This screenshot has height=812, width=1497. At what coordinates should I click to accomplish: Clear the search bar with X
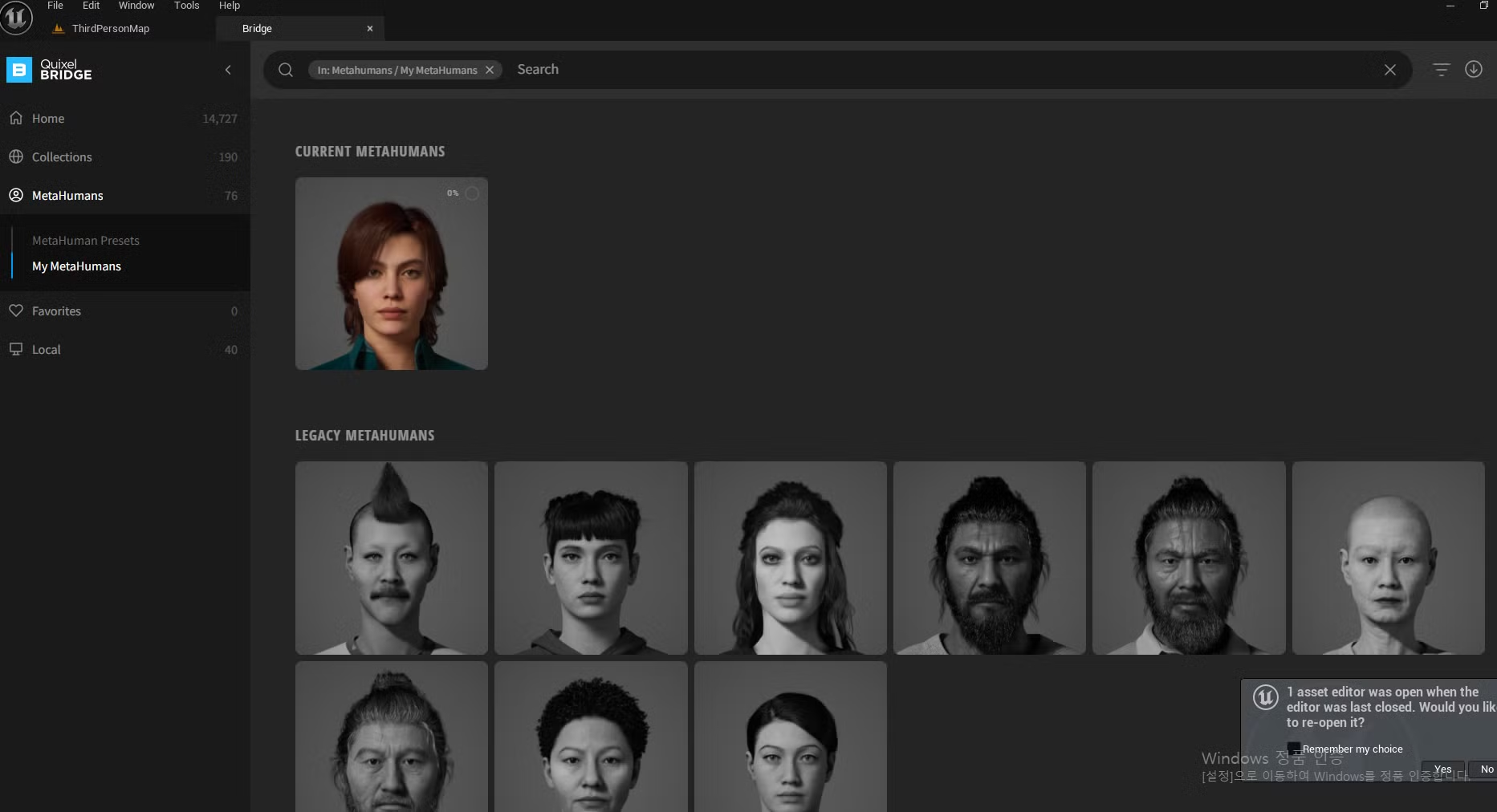1390,70
